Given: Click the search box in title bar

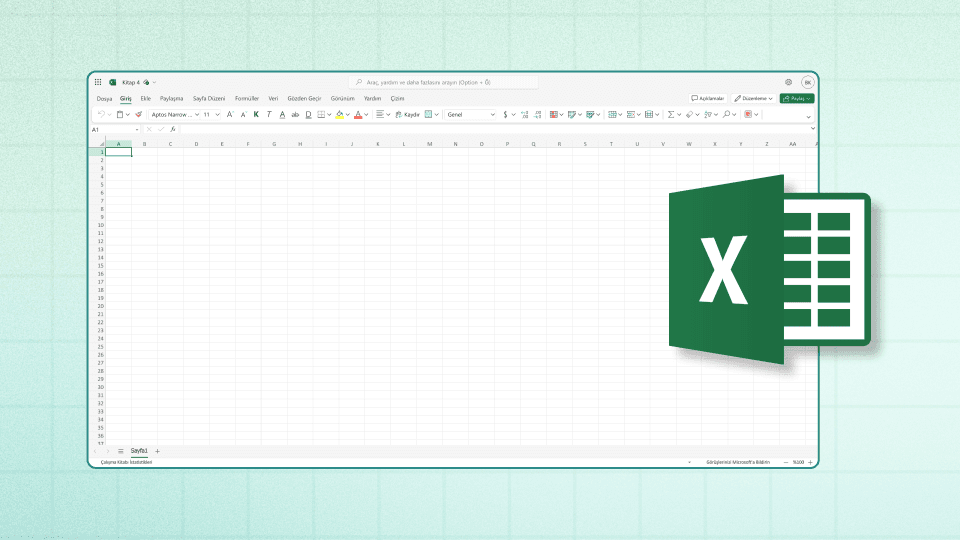Looking at the screenshot, I should pos(445,82).
